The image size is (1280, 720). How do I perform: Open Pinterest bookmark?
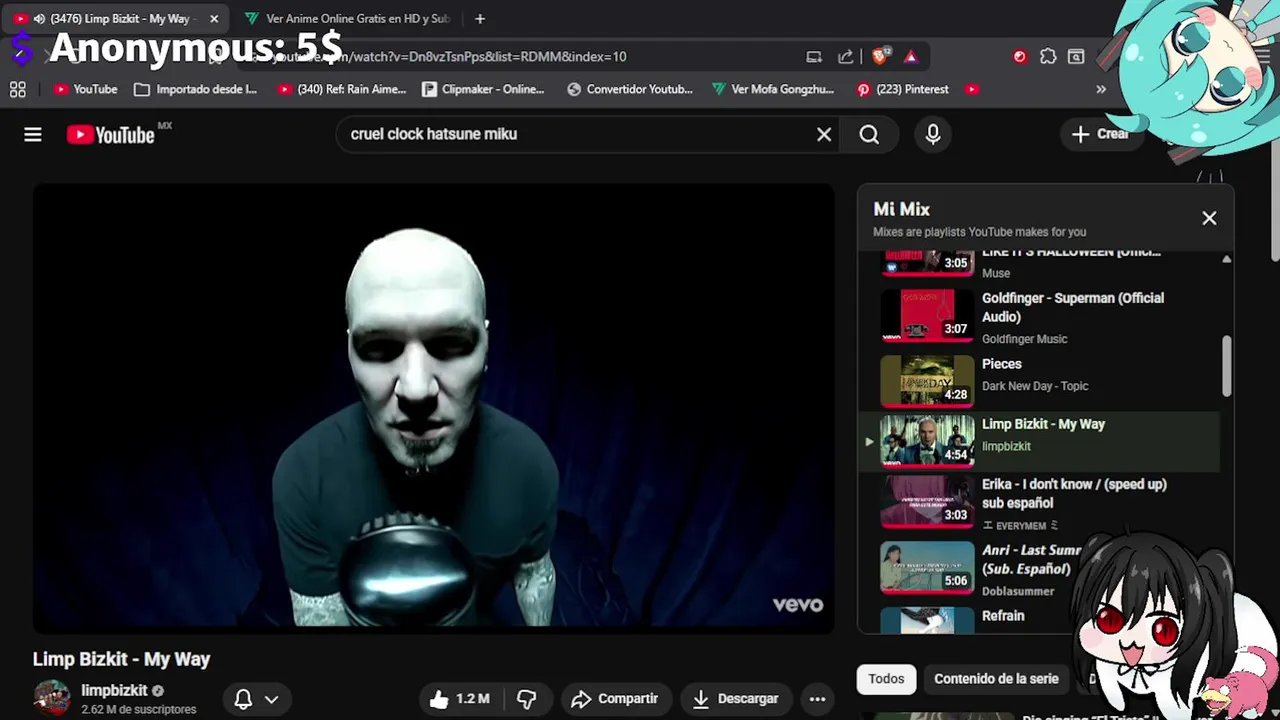903,89
